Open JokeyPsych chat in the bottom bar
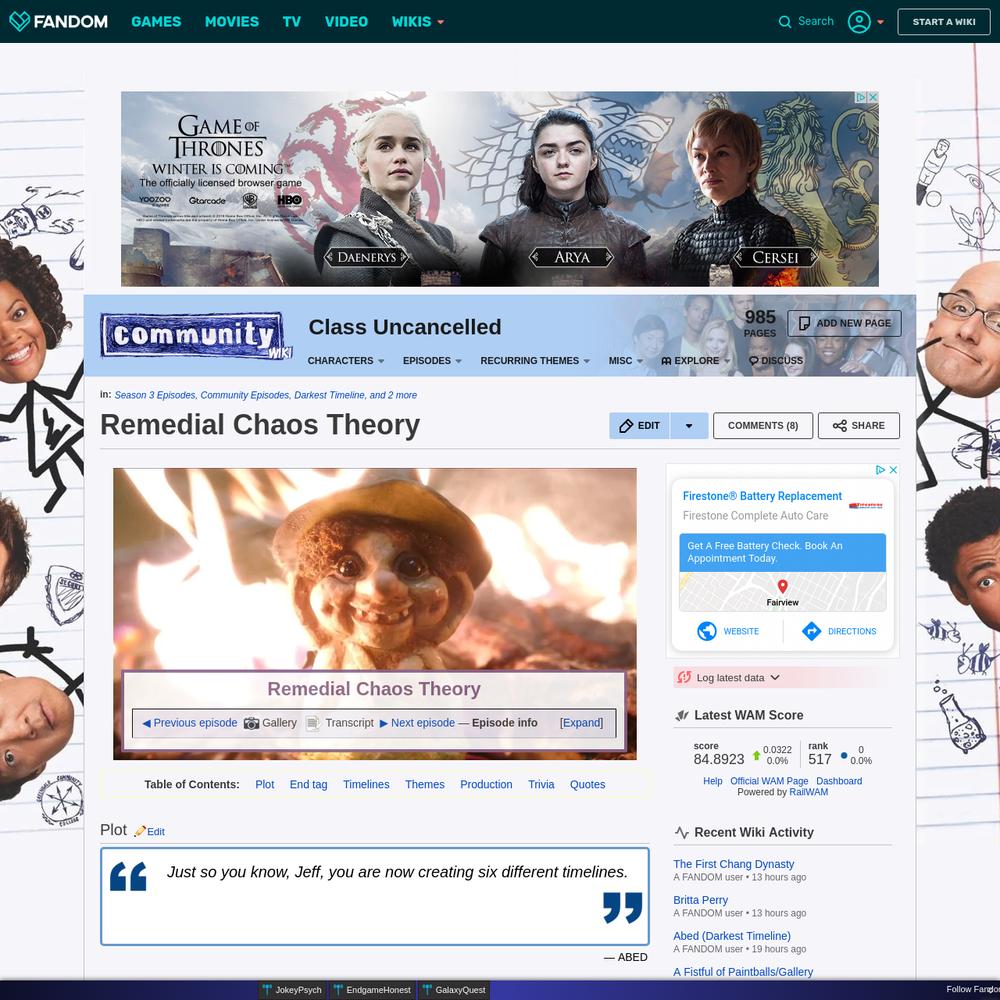1000x1000 pixels. (x=292, y=990)
